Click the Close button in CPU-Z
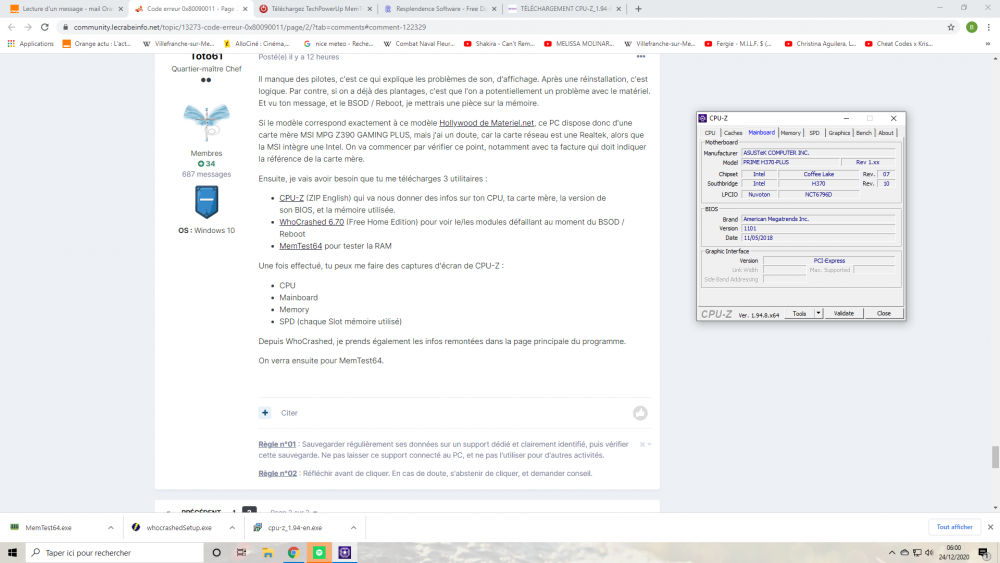Viewport: 1000px width, 563px height. [x=883, y=313]
